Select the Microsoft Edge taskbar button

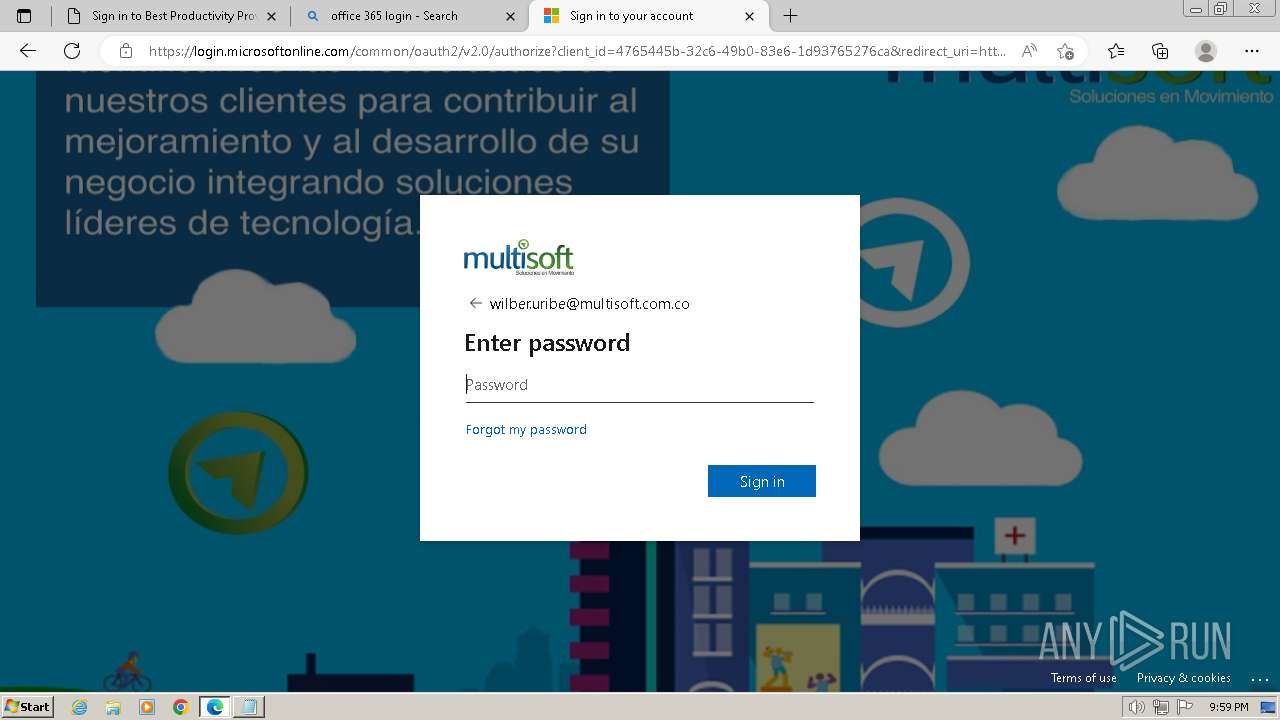(215, 707)
